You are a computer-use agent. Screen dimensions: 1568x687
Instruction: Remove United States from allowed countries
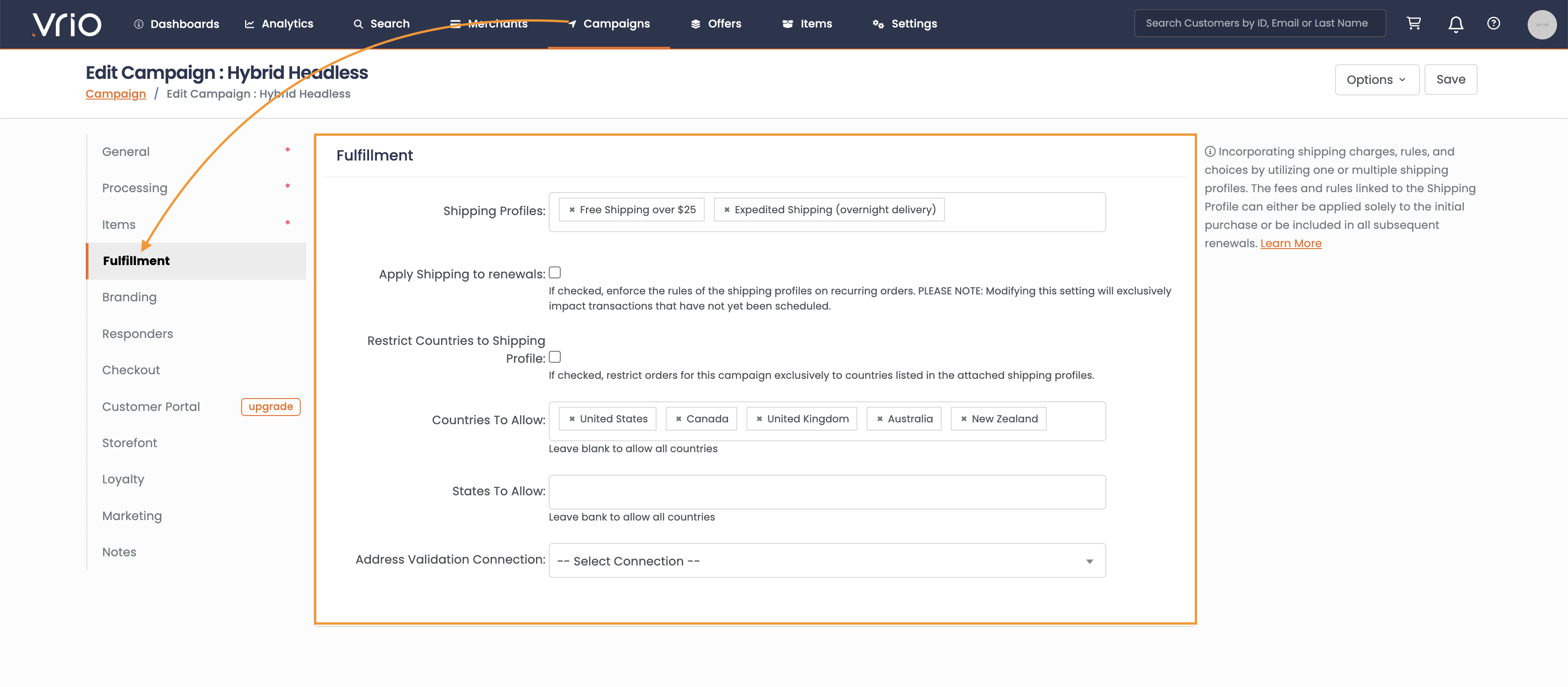click(x=572, y=419)
